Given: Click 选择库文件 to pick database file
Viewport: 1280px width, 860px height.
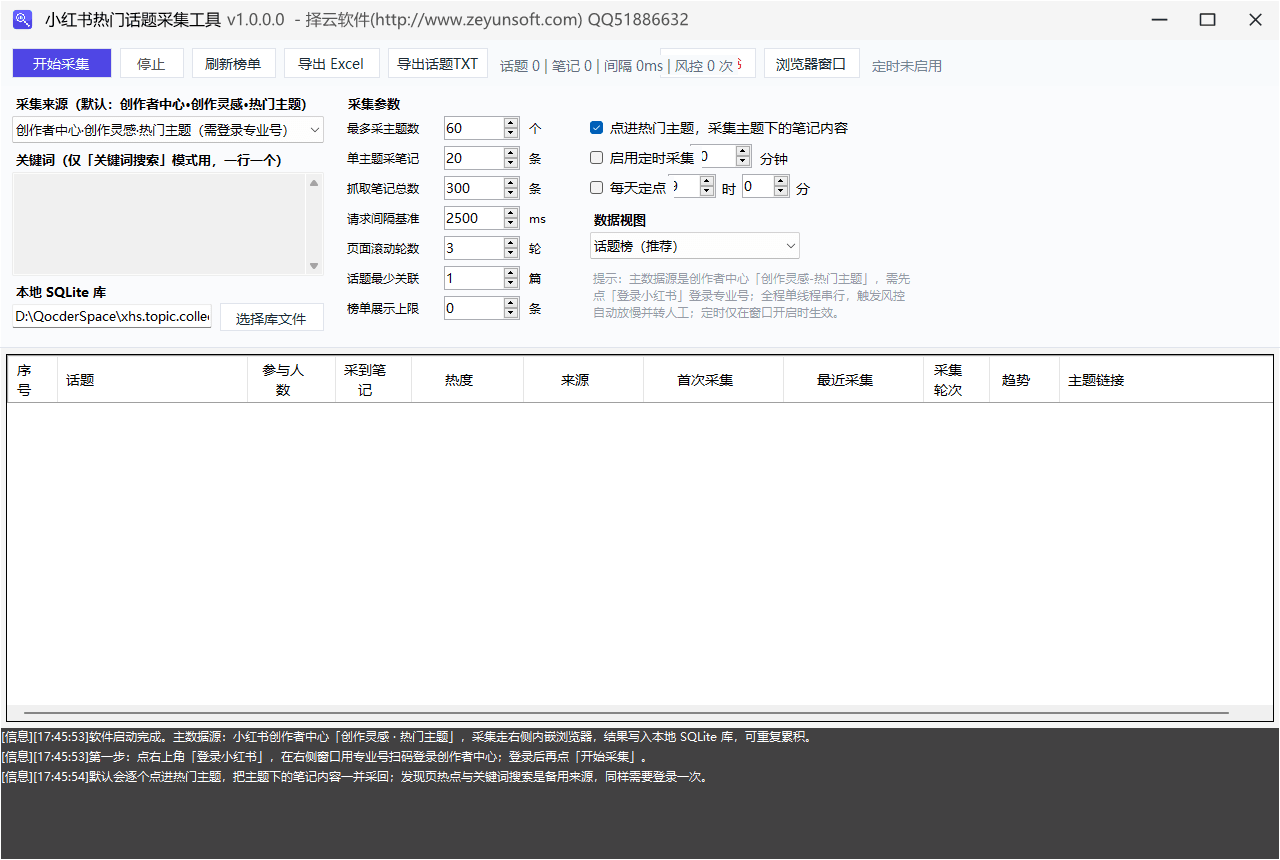Looking at the screenshot, I should (271, 318).
